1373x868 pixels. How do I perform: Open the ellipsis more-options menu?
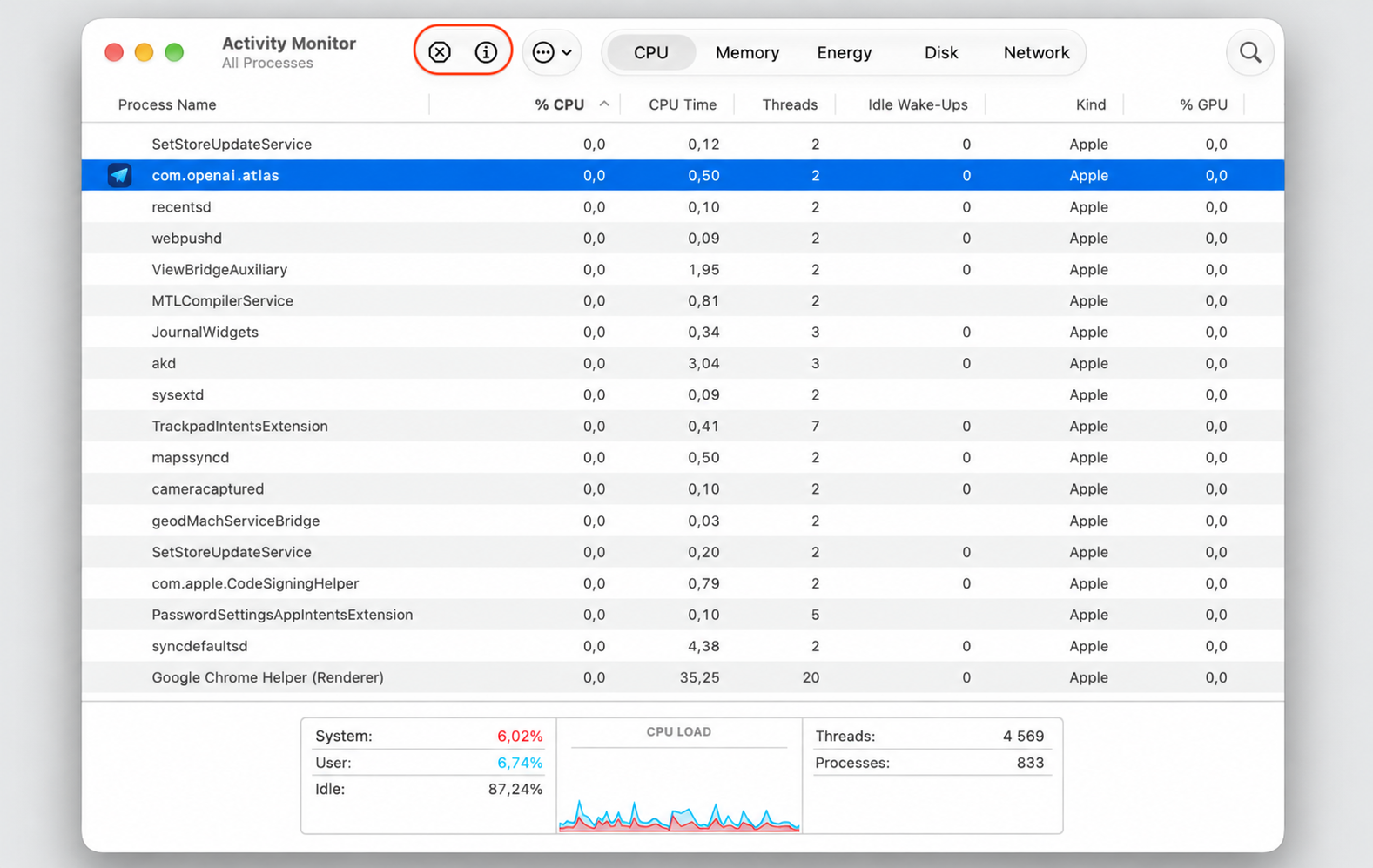tap(552, 52)
